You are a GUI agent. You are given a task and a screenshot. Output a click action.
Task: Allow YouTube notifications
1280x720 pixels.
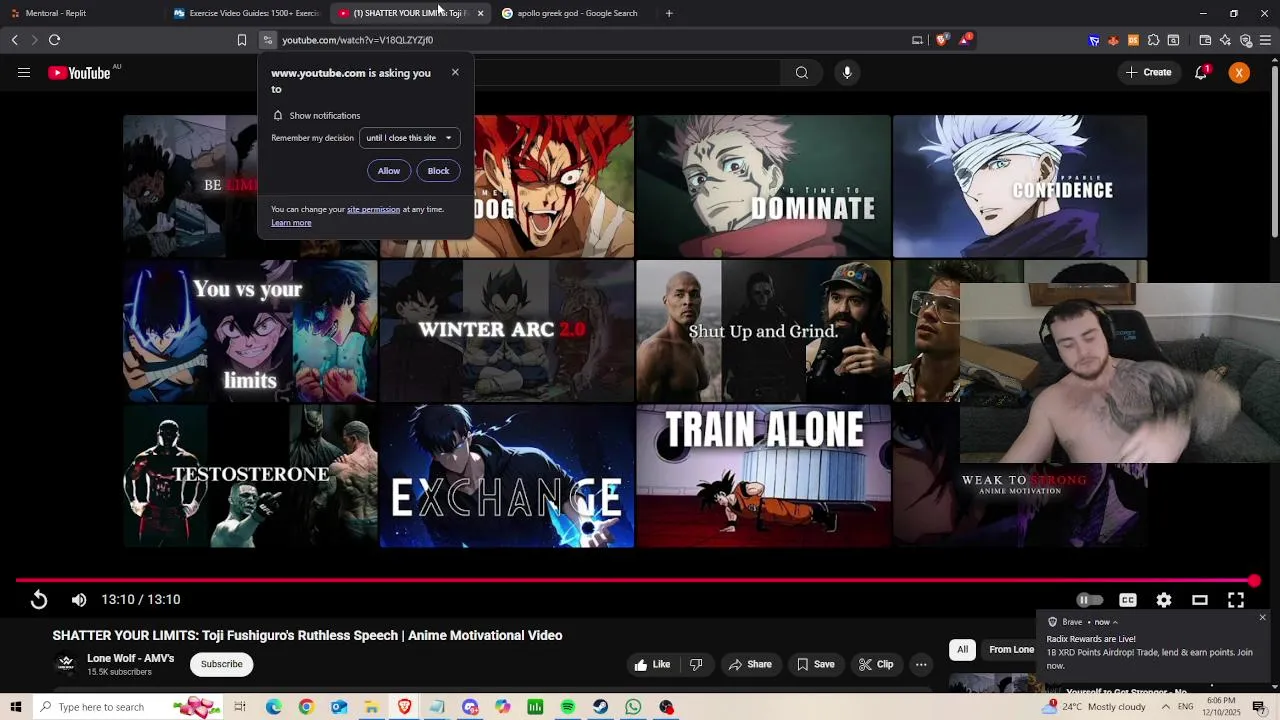point(389,171)
